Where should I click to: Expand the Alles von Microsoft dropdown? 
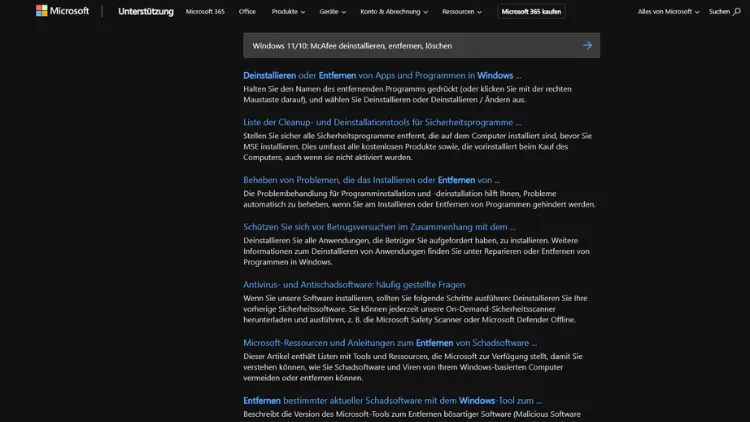[668, 11]
